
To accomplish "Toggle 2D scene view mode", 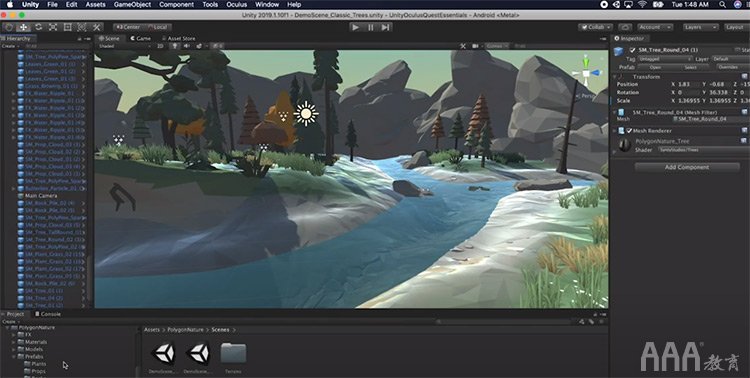I will pos(161,46).
